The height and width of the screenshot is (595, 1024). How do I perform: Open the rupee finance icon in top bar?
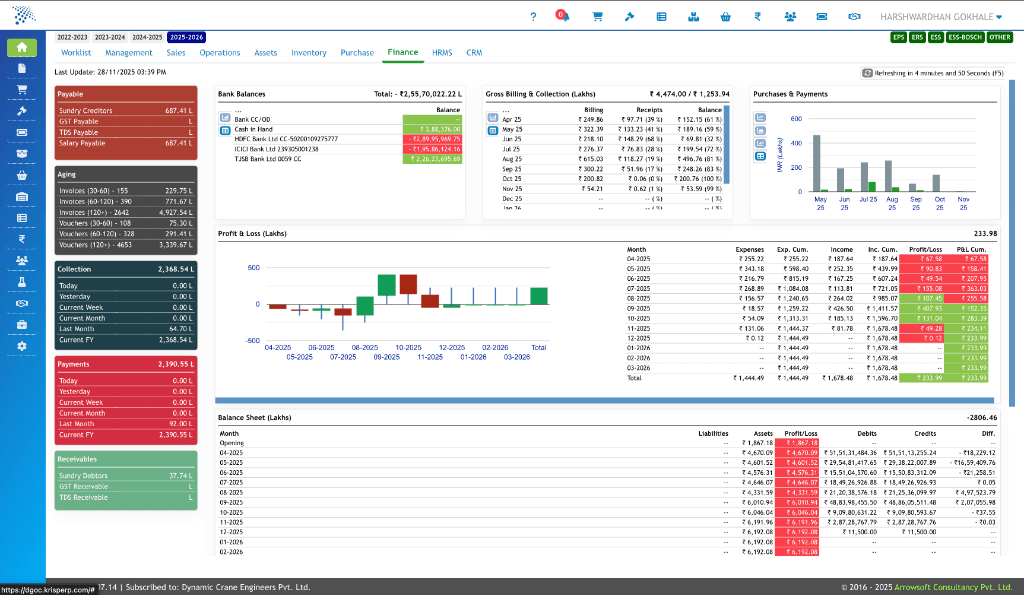coord(758,16)
